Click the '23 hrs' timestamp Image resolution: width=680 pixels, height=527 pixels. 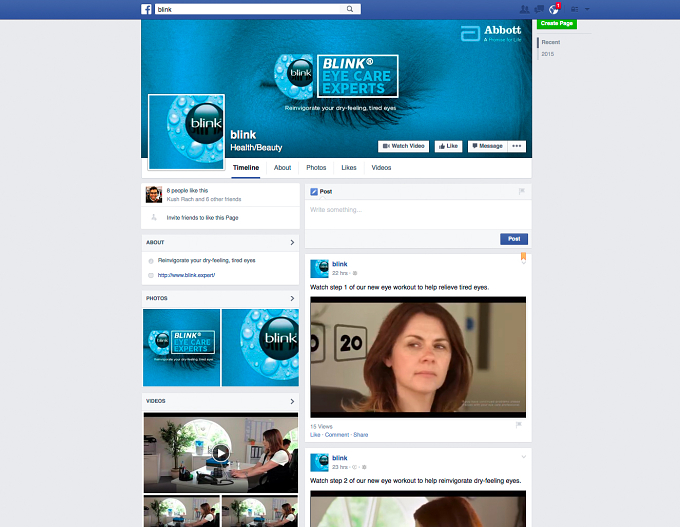340,467
